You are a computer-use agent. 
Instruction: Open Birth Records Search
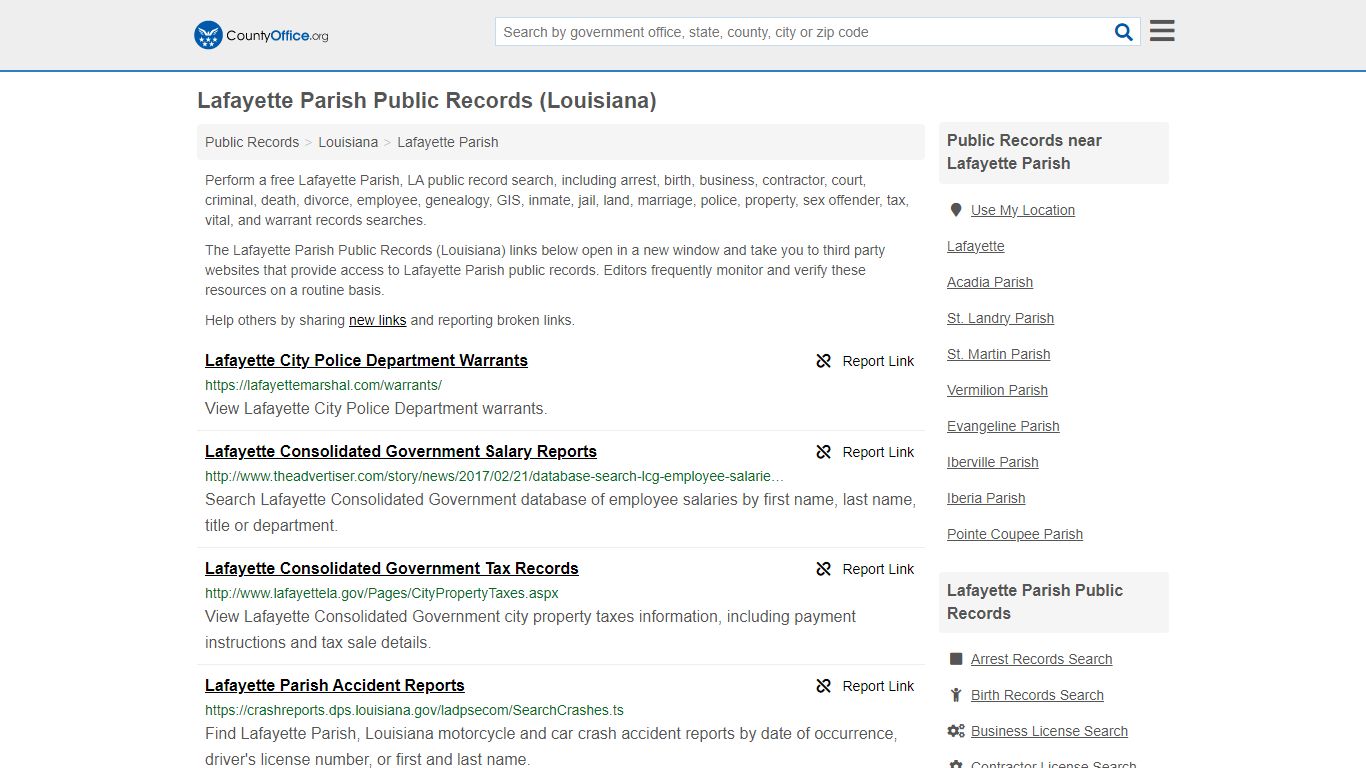click(x=1037, y=695)
